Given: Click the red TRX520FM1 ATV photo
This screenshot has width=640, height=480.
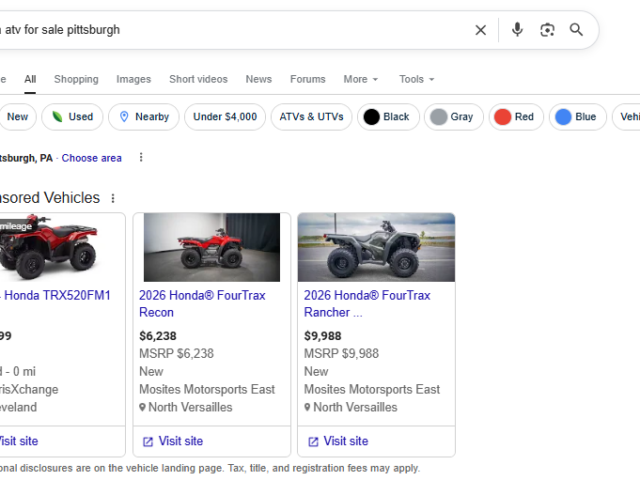Looking at the screenshot, I should point(49,247).
